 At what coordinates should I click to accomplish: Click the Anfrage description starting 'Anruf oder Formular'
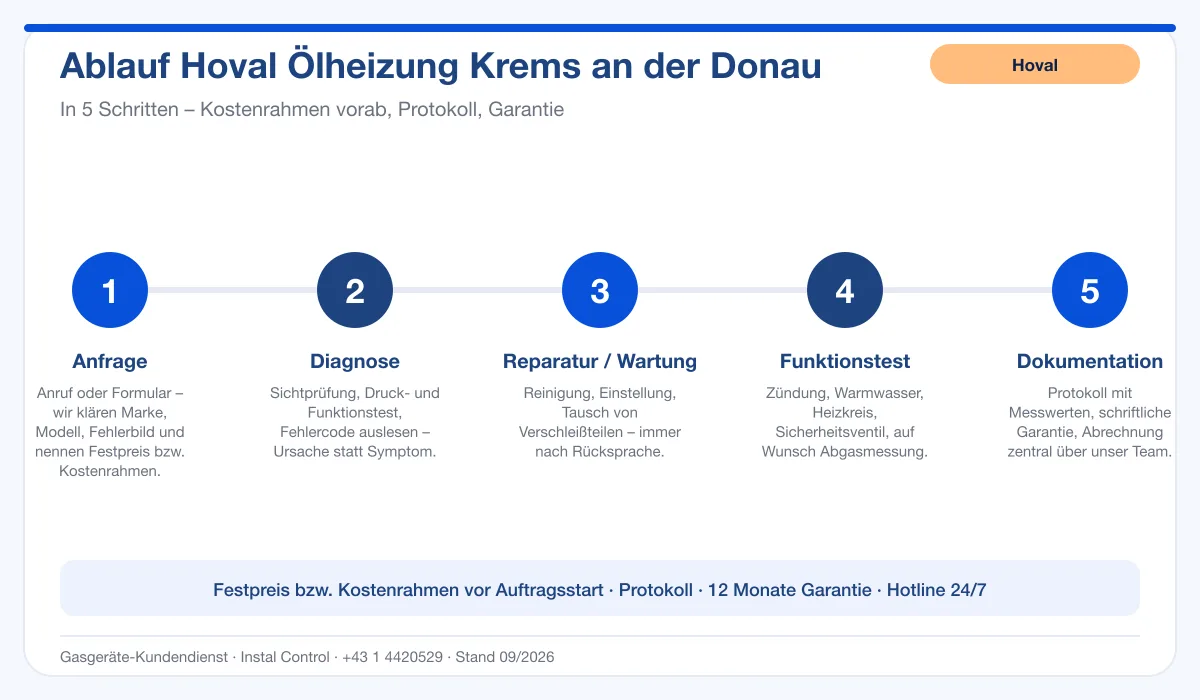(x=110, y=432)
